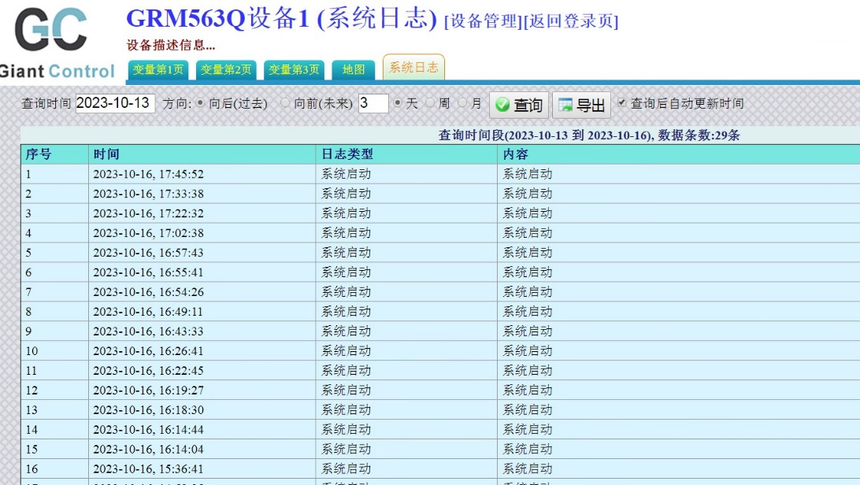Switch to the 变量第3页 tab
The width and height of the screenshot is (860, 485).
click(294, 70)
